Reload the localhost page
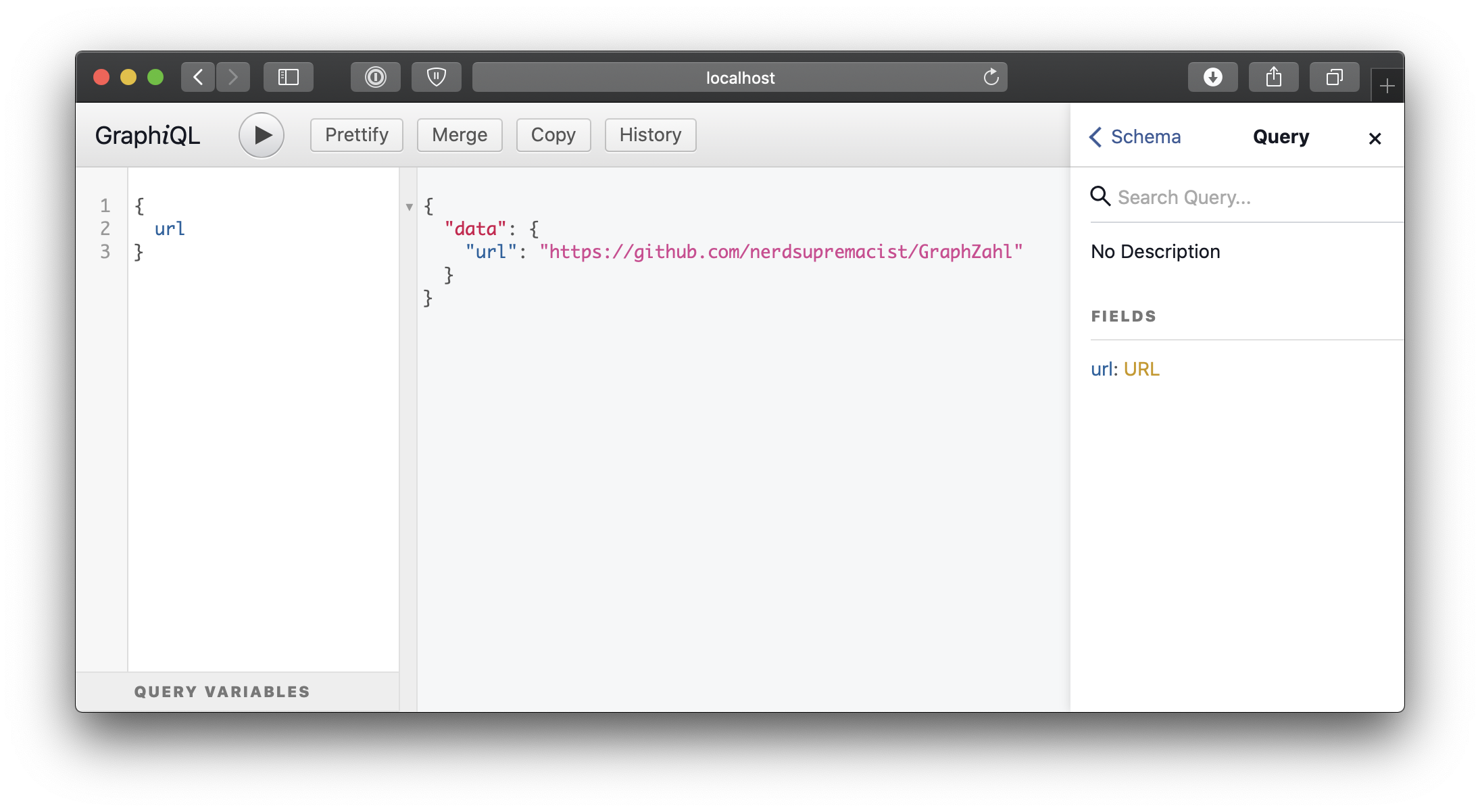Image resolution: width=1480 pixels, height=812 pixels. click(x=991, y=77)
